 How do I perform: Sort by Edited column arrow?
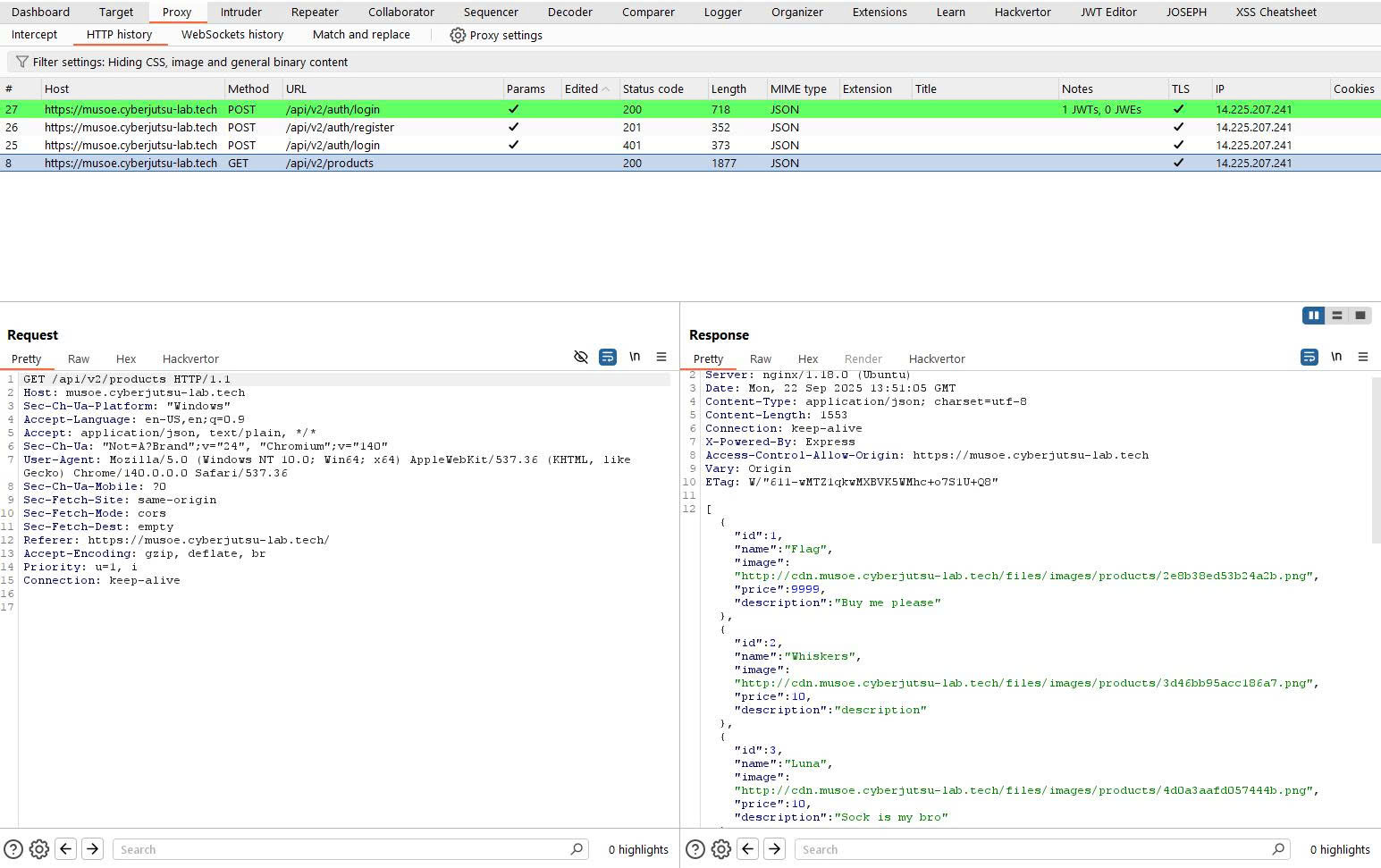(x=606, y=89)
